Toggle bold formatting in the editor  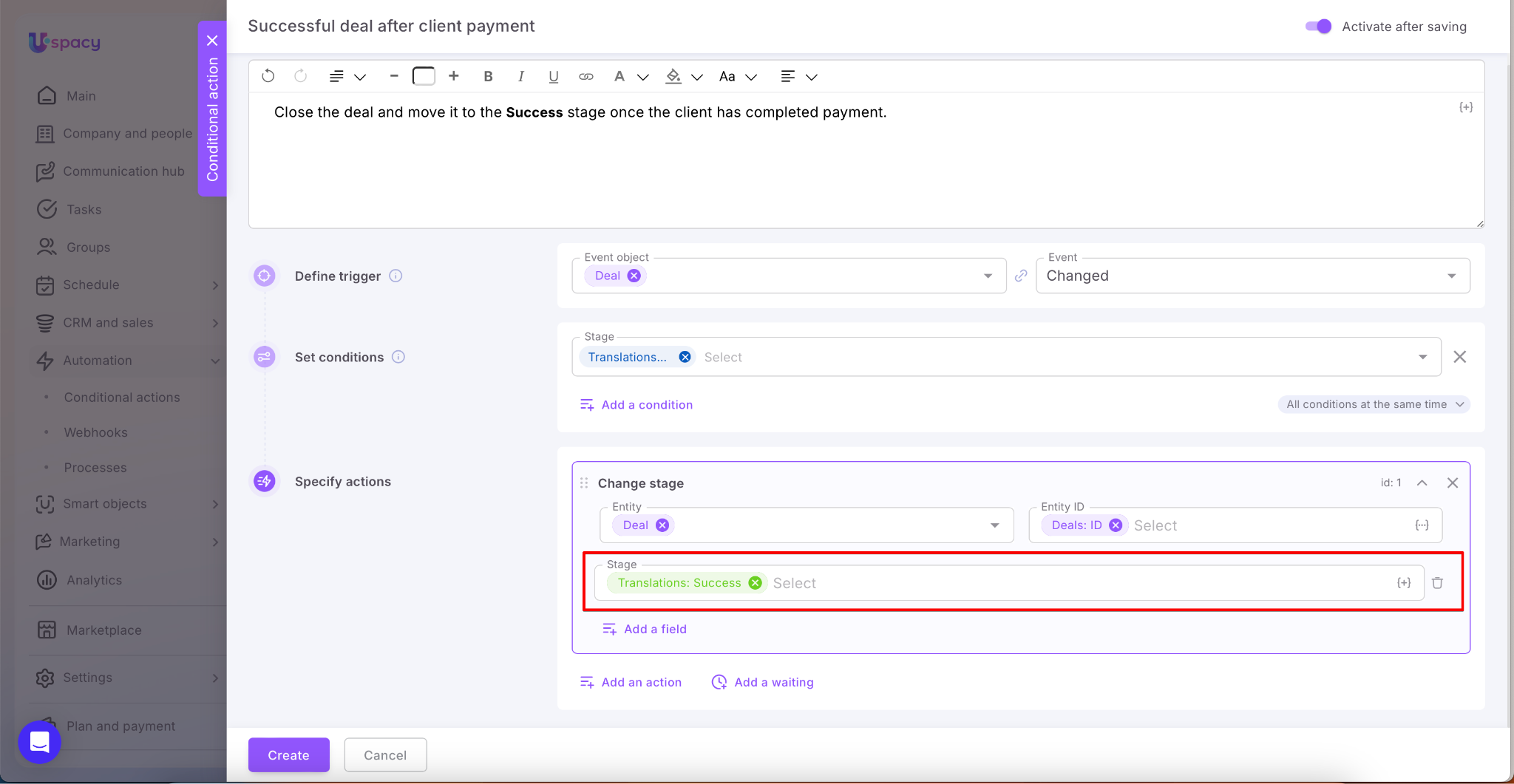[488, 76]
